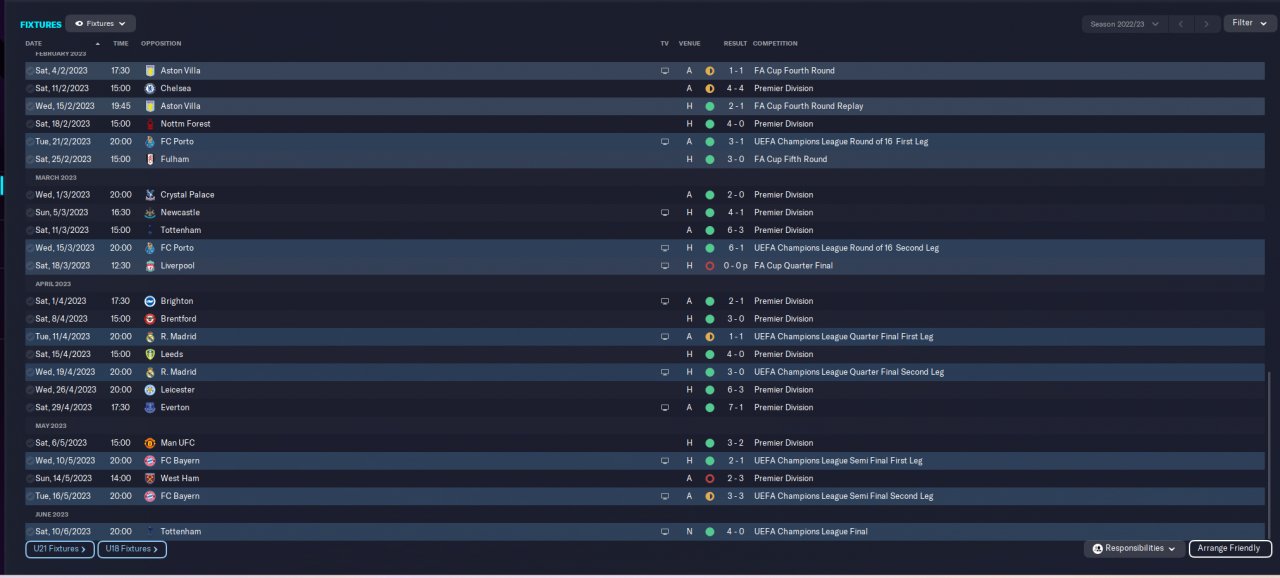The width and height of the screenshot is (1280, 578).
Task: Sort by the Opposition column header
Action: (161, 44)
